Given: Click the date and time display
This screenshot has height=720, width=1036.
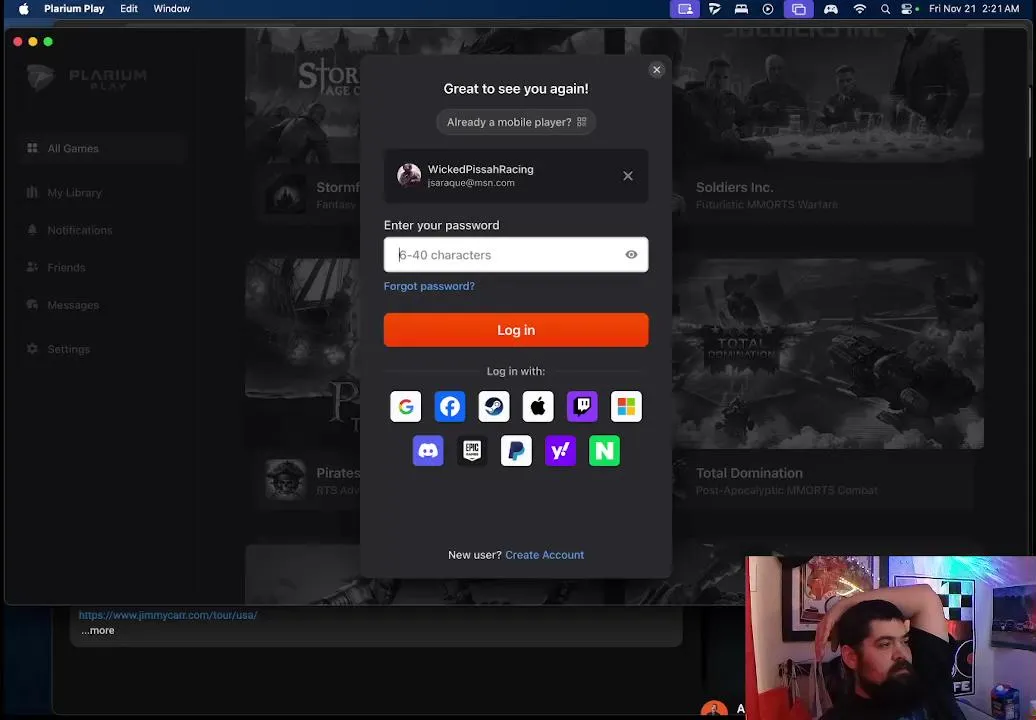Looking at the screenshot, I should point(974,9).
